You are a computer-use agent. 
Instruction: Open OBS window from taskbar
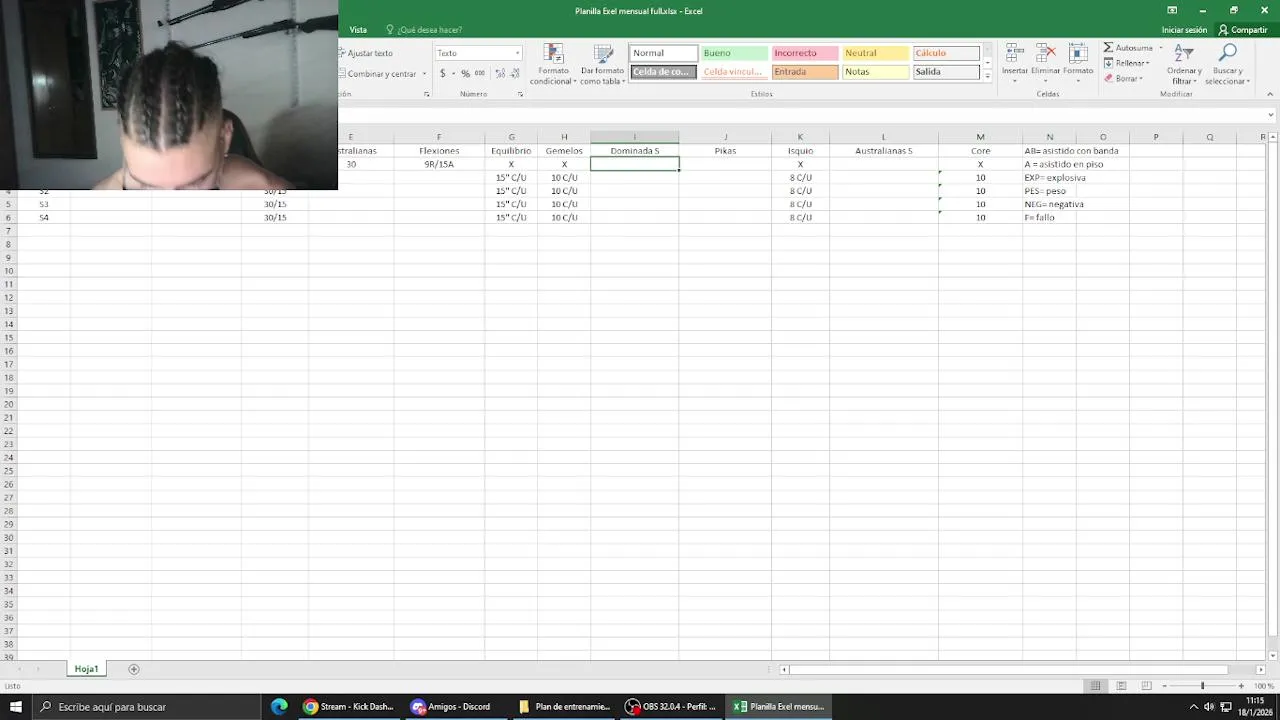click(x=671, y=706)
